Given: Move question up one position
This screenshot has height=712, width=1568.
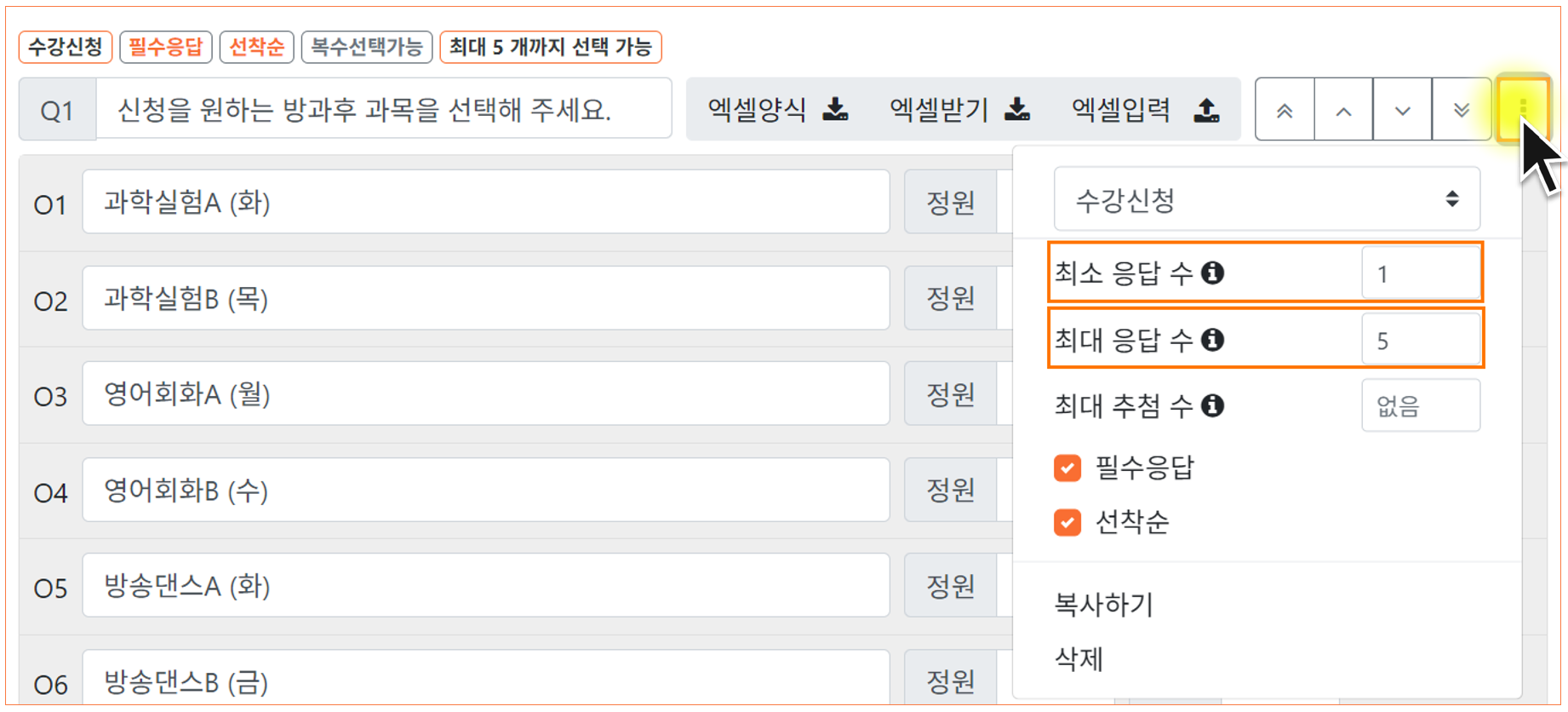Looking at the screenshot, I should click(x=1343, y=110).
